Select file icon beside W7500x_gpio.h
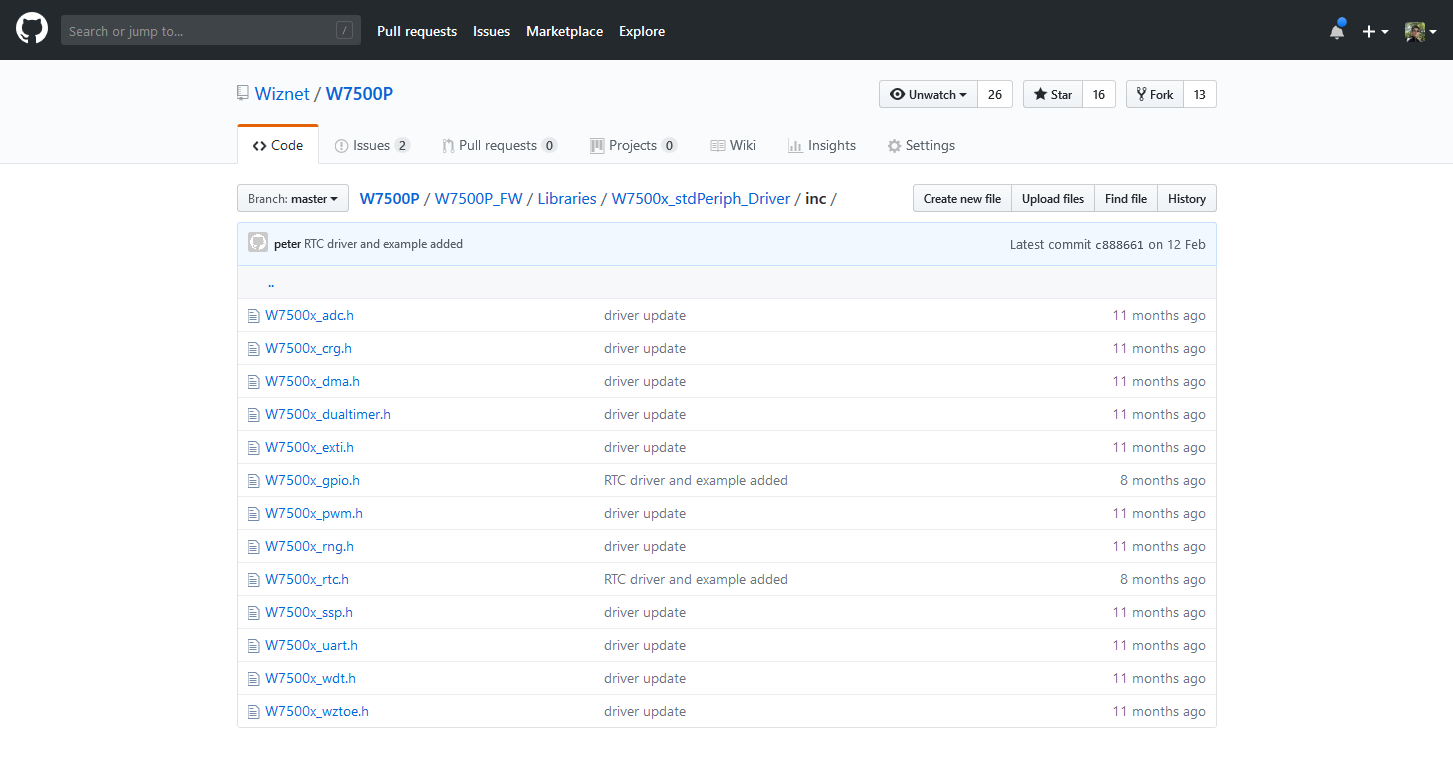The width and height of the screenshot is (1453, 764). [254, 481]
